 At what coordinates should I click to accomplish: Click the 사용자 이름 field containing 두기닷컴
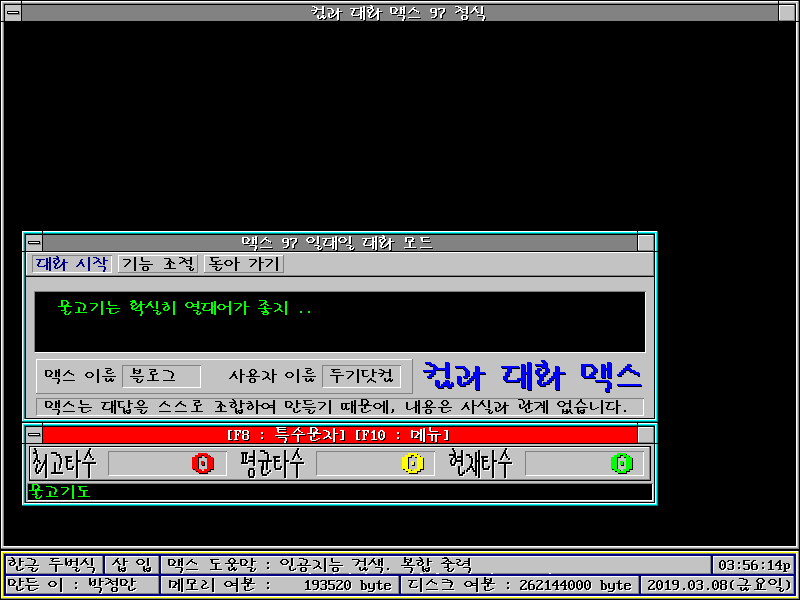tap(361, 377)
